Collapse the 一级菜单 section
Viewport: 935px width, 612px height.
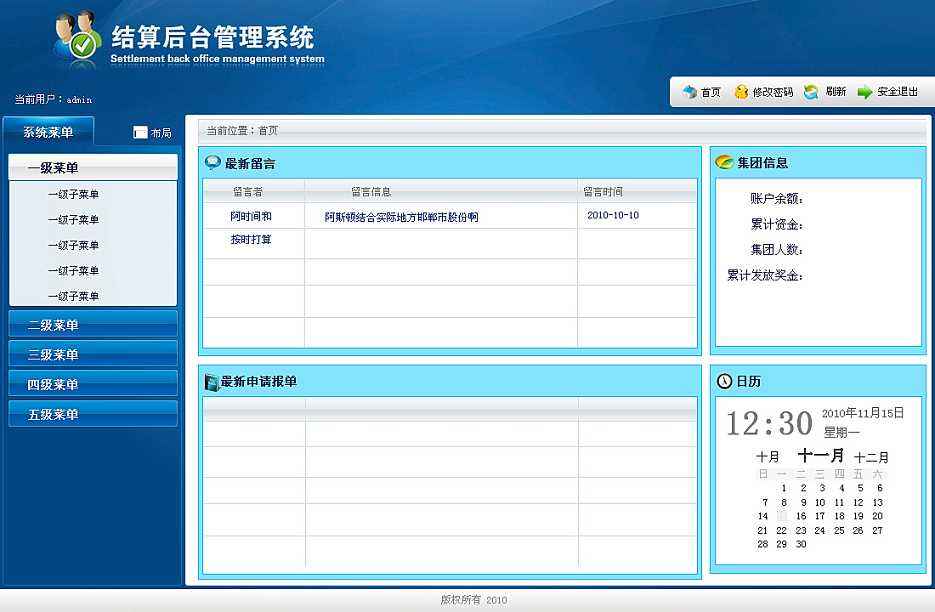click(x=92, y=168)
